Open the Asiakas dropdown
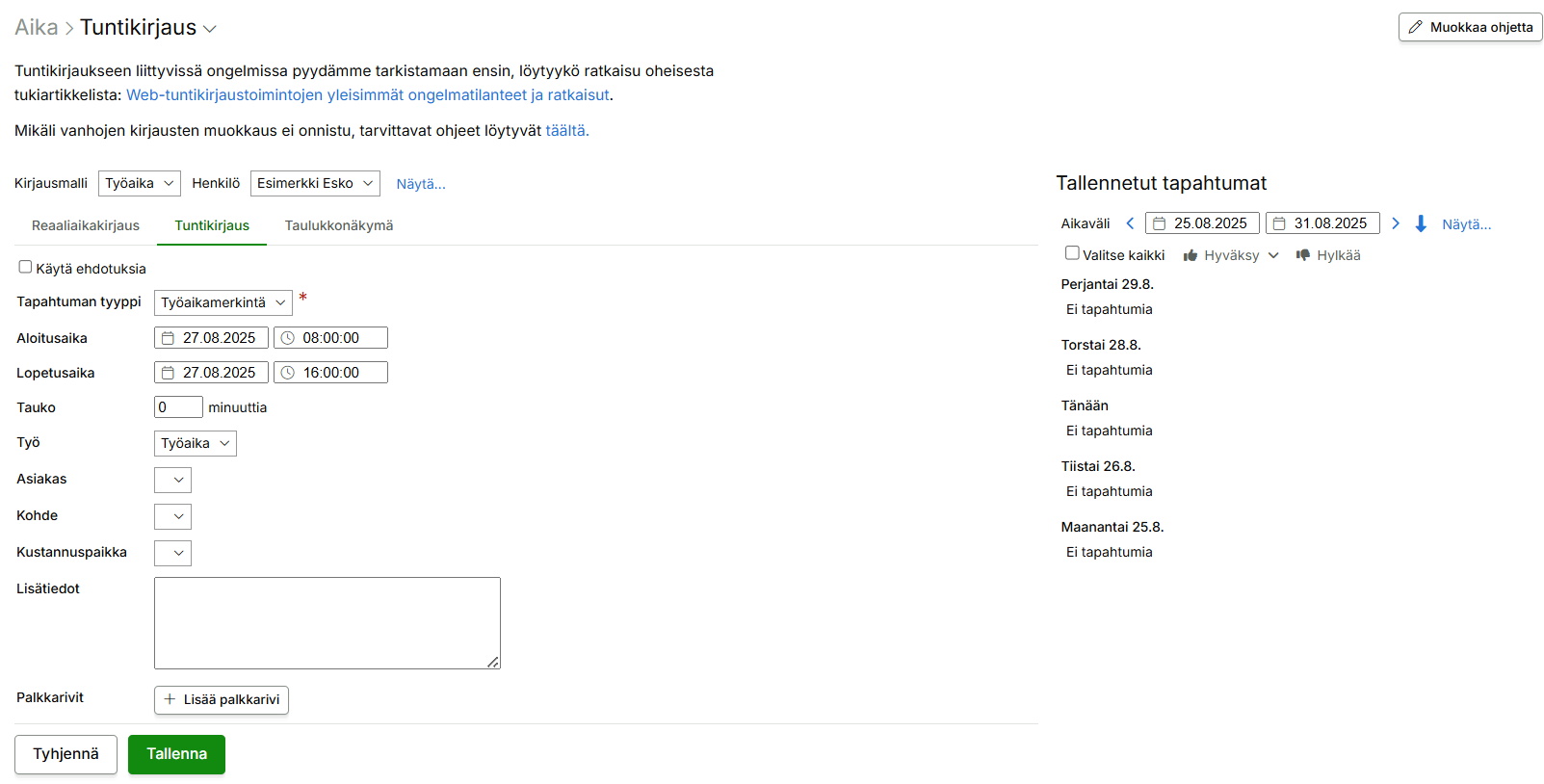 click(x=172, y=480)
